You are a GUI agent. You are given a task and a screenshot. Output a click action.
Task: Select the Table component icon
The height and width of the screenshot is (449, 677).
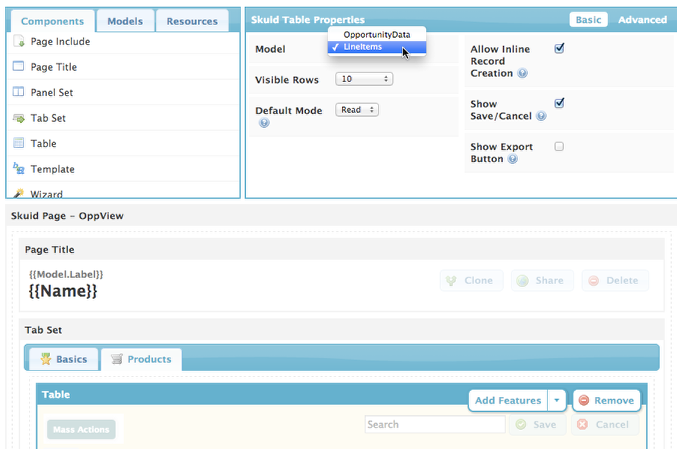click(x=19, y=143)
